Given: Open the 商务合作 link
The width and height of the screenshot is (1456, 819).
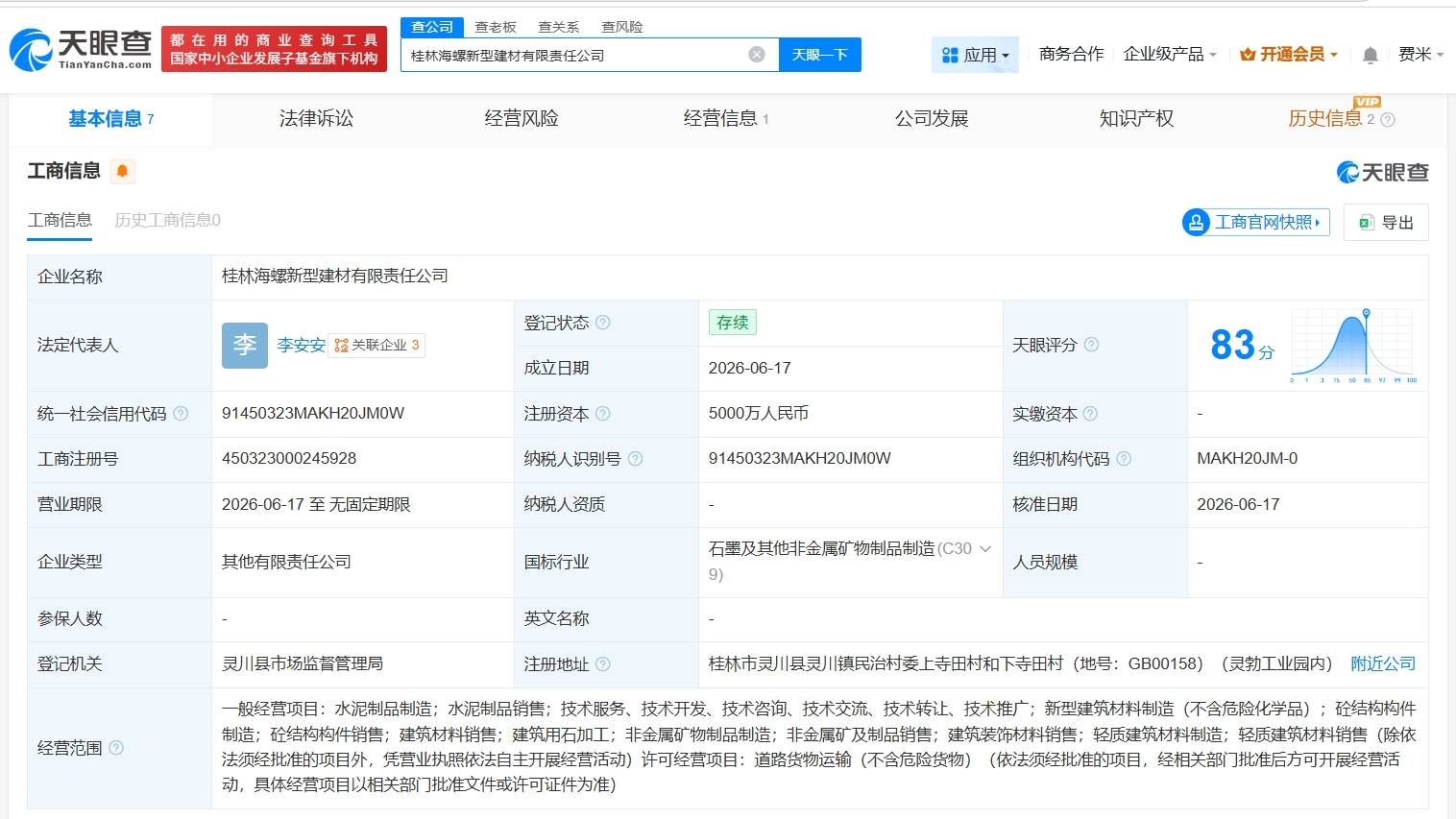Looking at the screenshot, I should pos(1071,55).
